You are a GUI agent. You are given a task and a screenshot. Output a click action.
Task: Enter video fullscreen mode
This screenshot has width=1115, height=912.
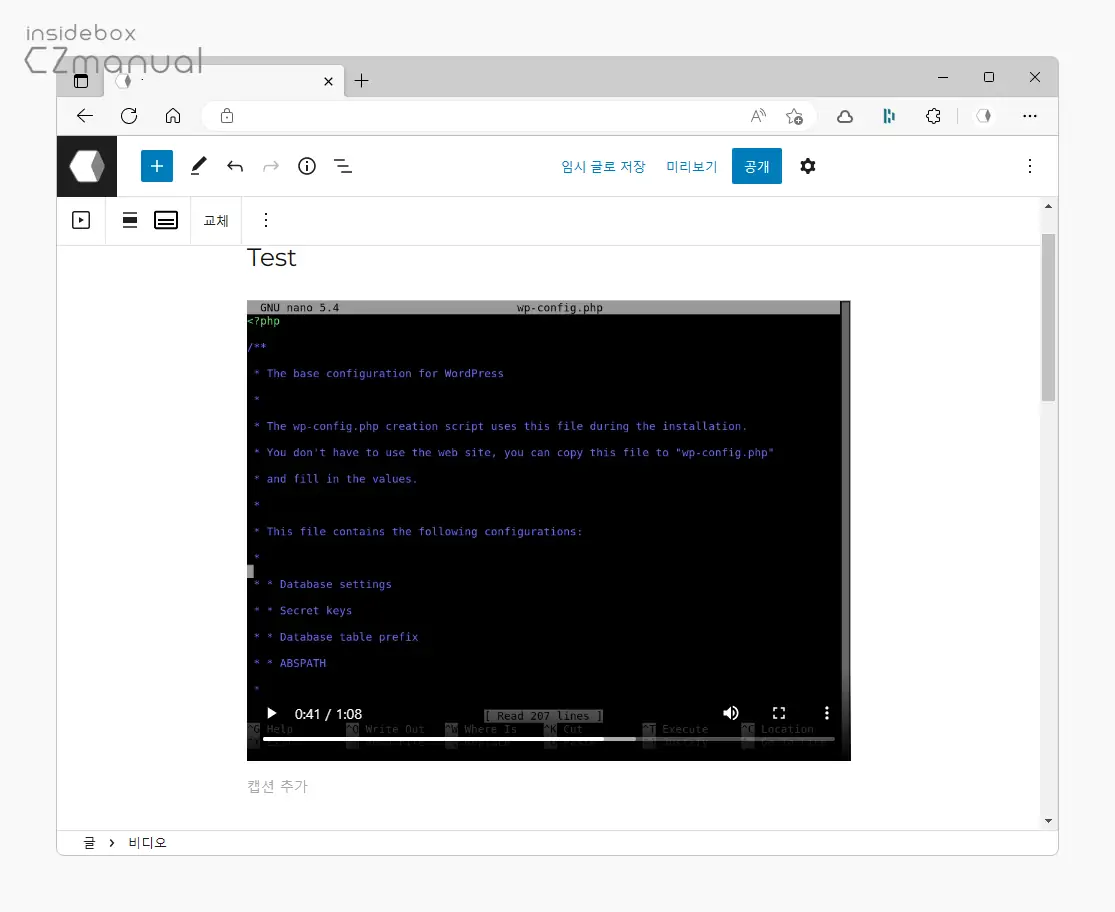coord(779,713)
